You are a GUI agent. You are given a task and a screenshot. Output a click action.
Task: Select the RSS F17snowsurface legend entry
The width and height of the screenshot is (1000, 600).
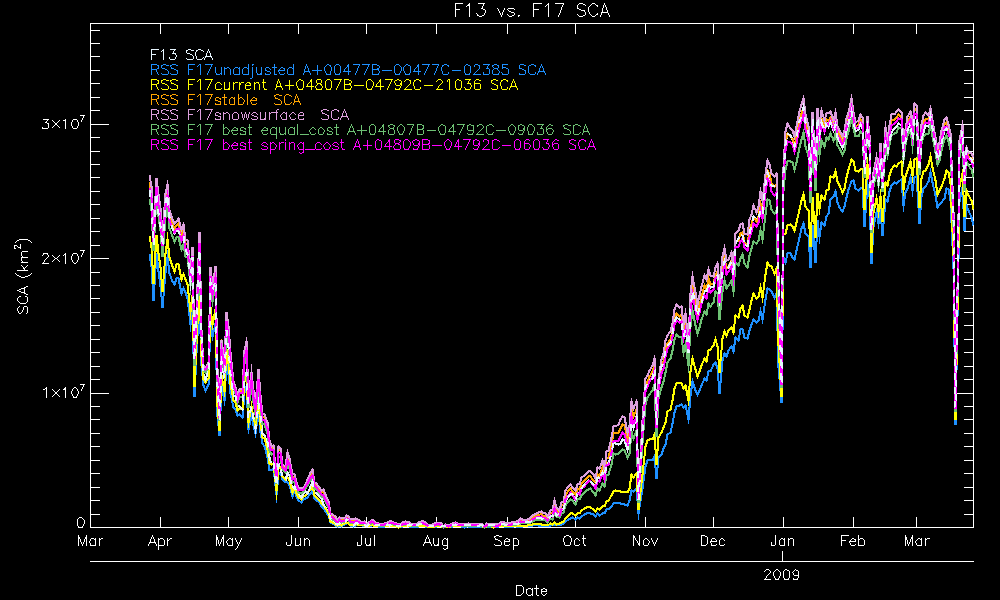[x=249, y=115]
